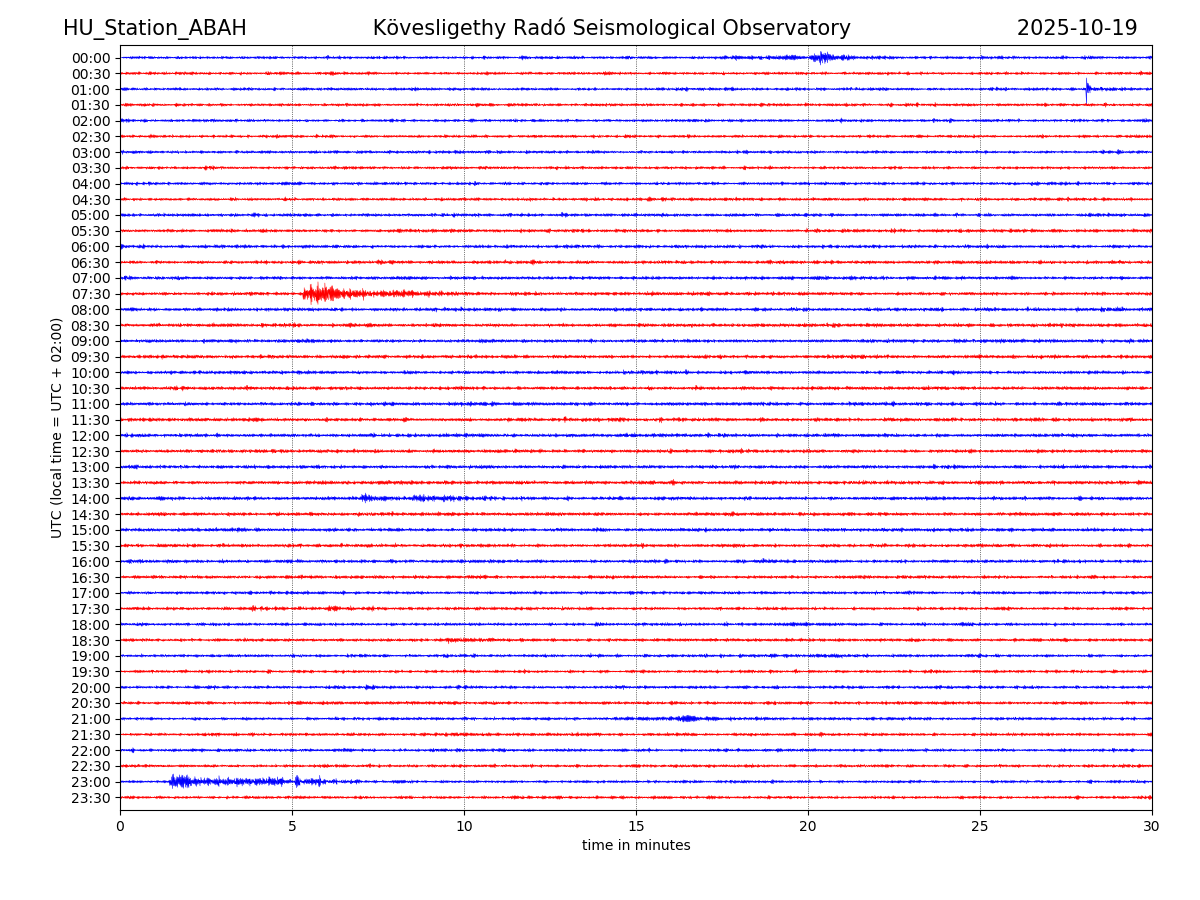
Task: Select the 07:30 row label
Action: pyautogui.click(x=90, y=294)
